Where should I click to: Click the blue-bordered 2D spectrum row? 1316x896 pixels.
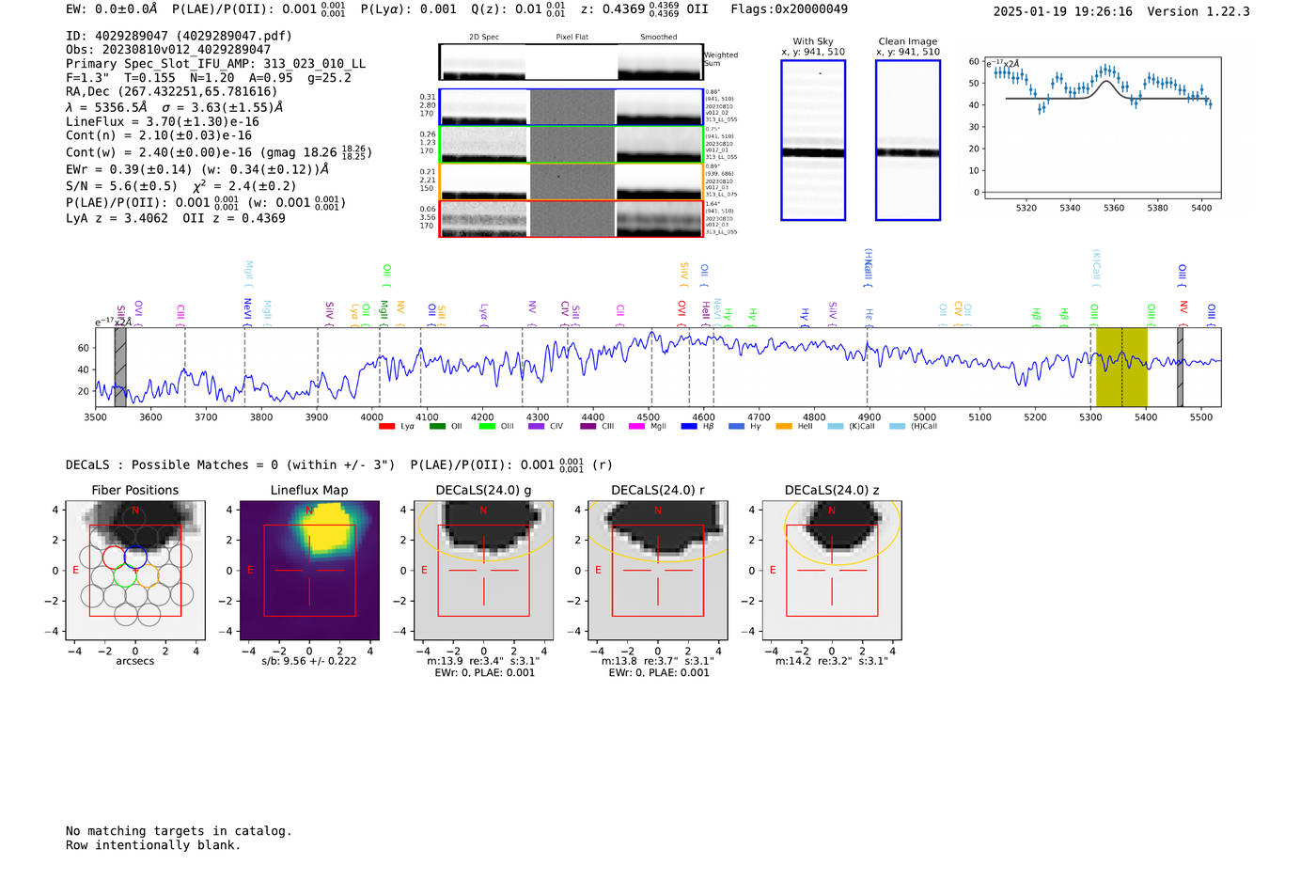(x=572, y=107)
